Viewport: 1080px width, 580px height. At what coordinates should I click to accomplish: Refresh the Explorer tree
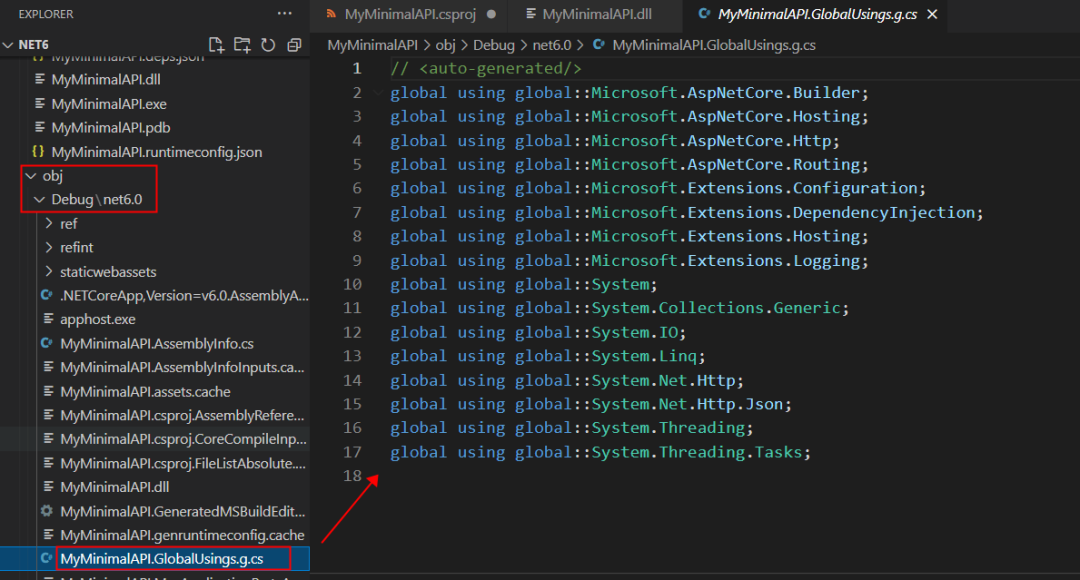(x=268, y=45)
